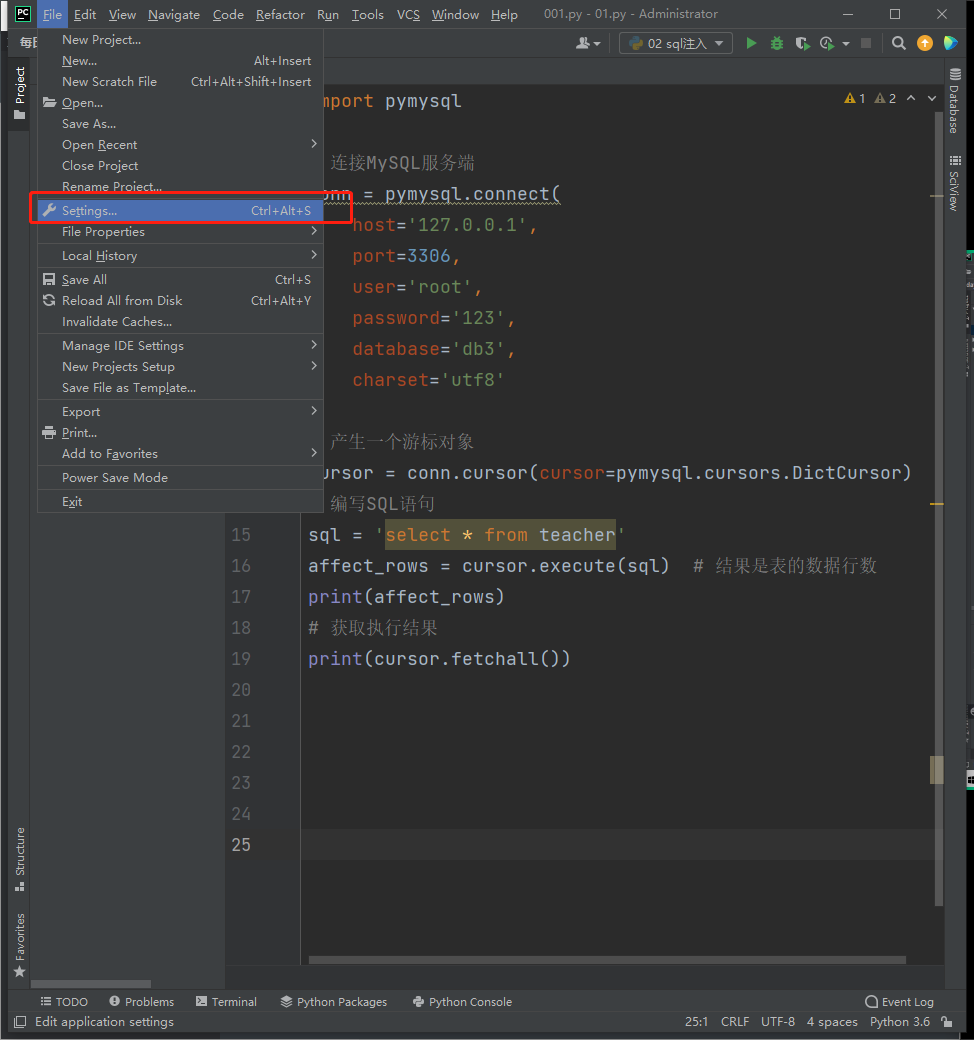The height and width of the screenshot is (1040, 974).
Task: Toggle Power Save Mode in File menu
Action: [115, 477]
